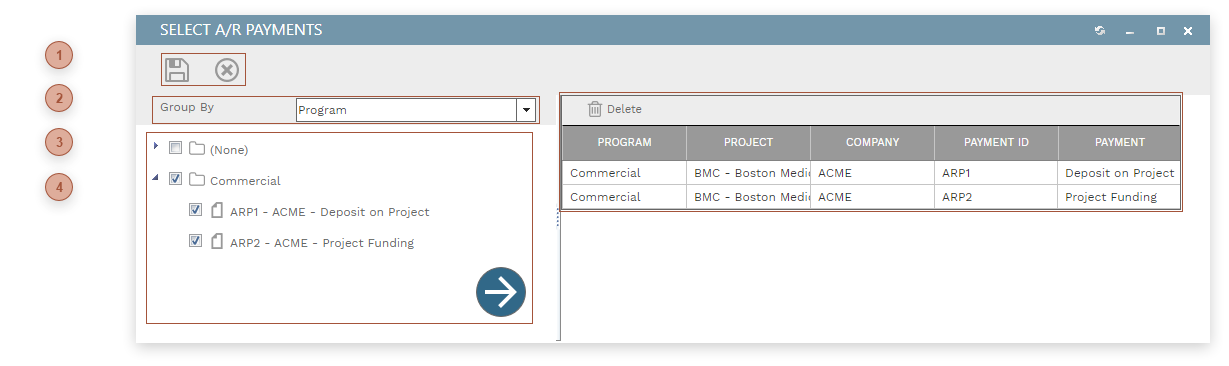Image resolution: width=1229 pixels, height=366 pixels.
Task: Select ARP1 - ACME - Deposit on Project
Action: (x=330, y=212)
